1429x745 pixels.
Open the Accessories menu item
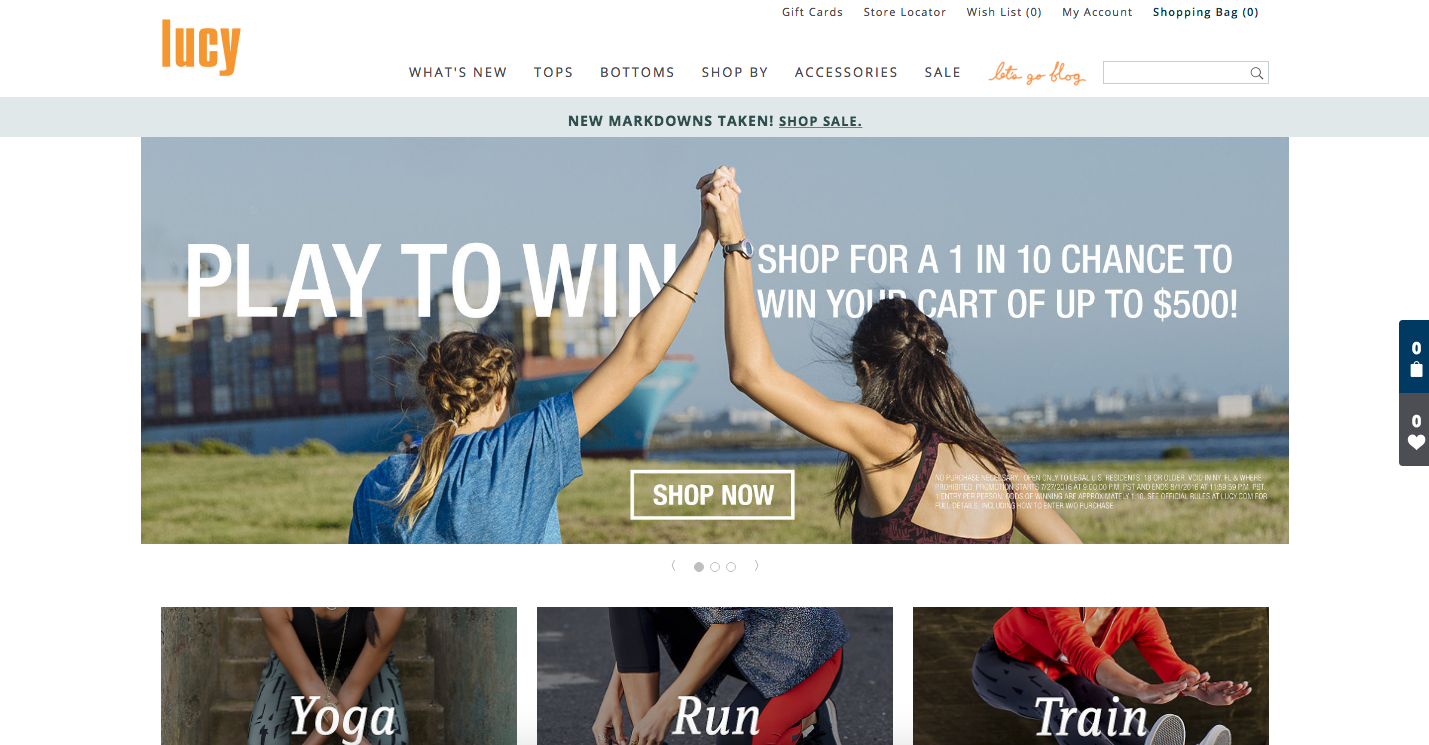(x=846, y=72)
